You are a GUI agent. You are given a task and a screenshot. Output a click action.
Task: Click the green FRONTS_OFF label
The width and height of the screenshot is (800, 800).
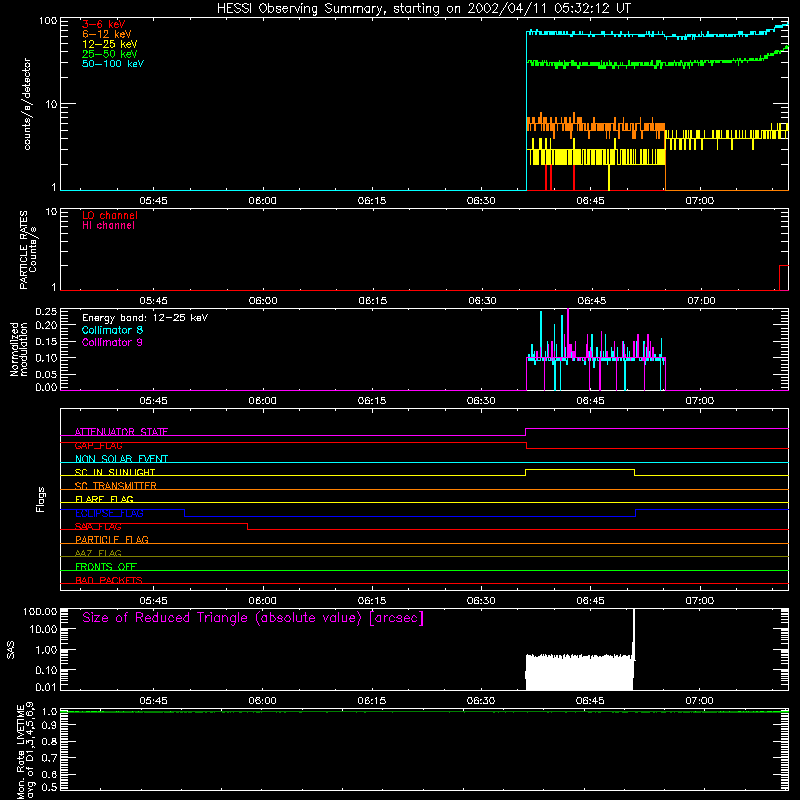point(106,567)
